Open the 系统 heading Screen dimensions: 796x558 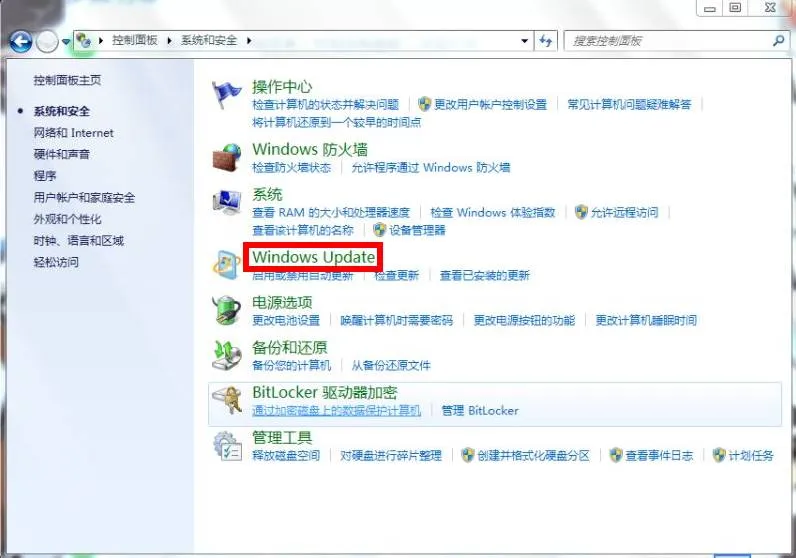pos(267,194)
